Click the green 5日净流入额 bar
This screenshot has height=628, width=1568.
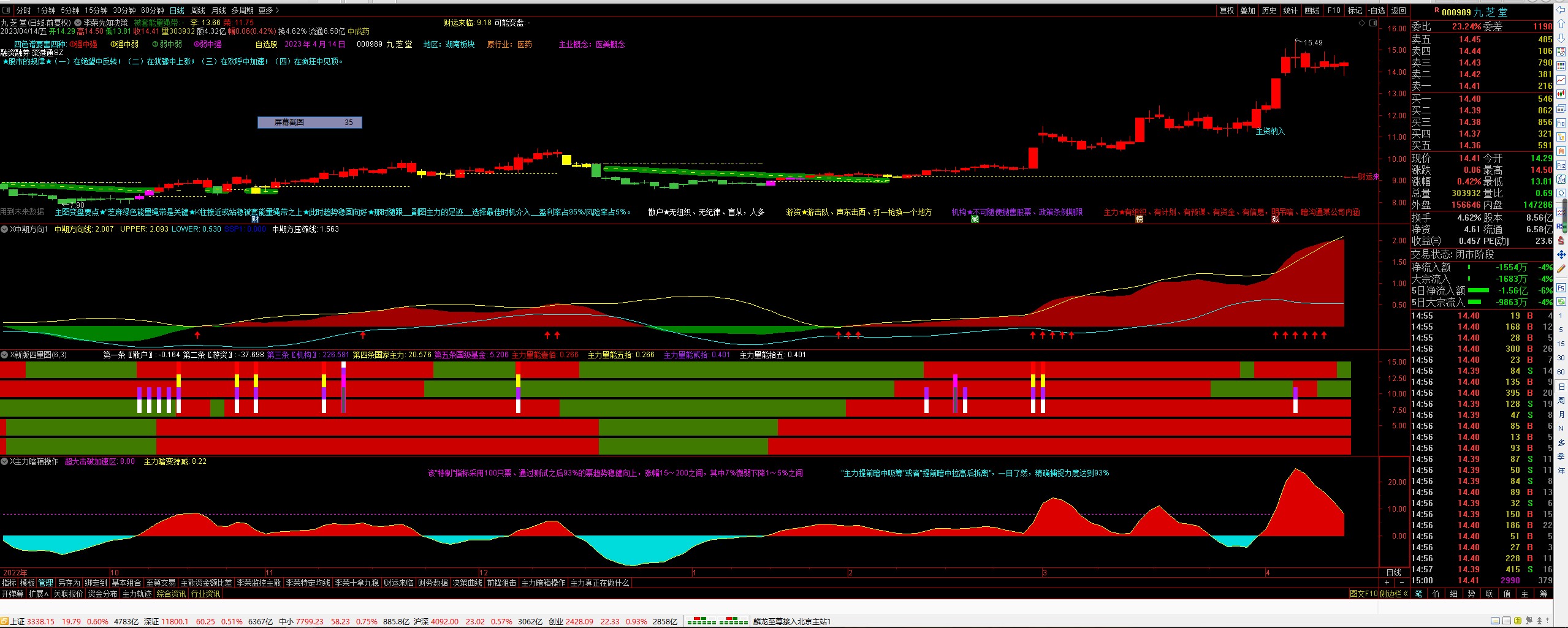(x=1479, y=290)
